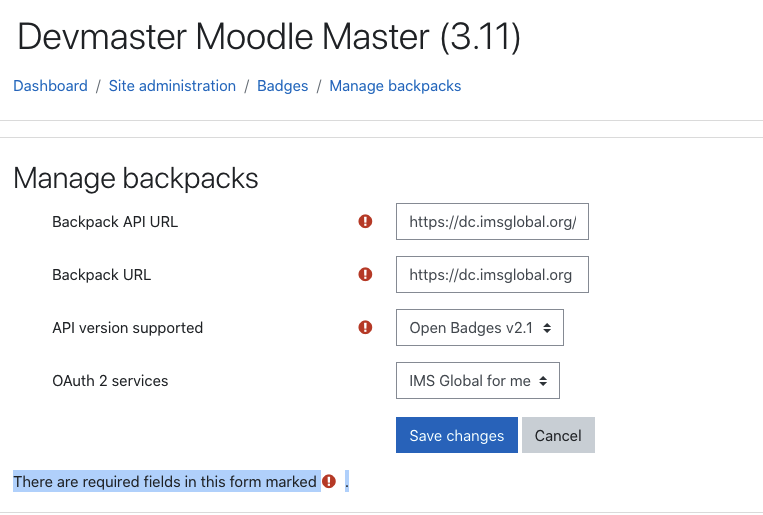Click the Backpack URL label text

[x=102, y=275]
